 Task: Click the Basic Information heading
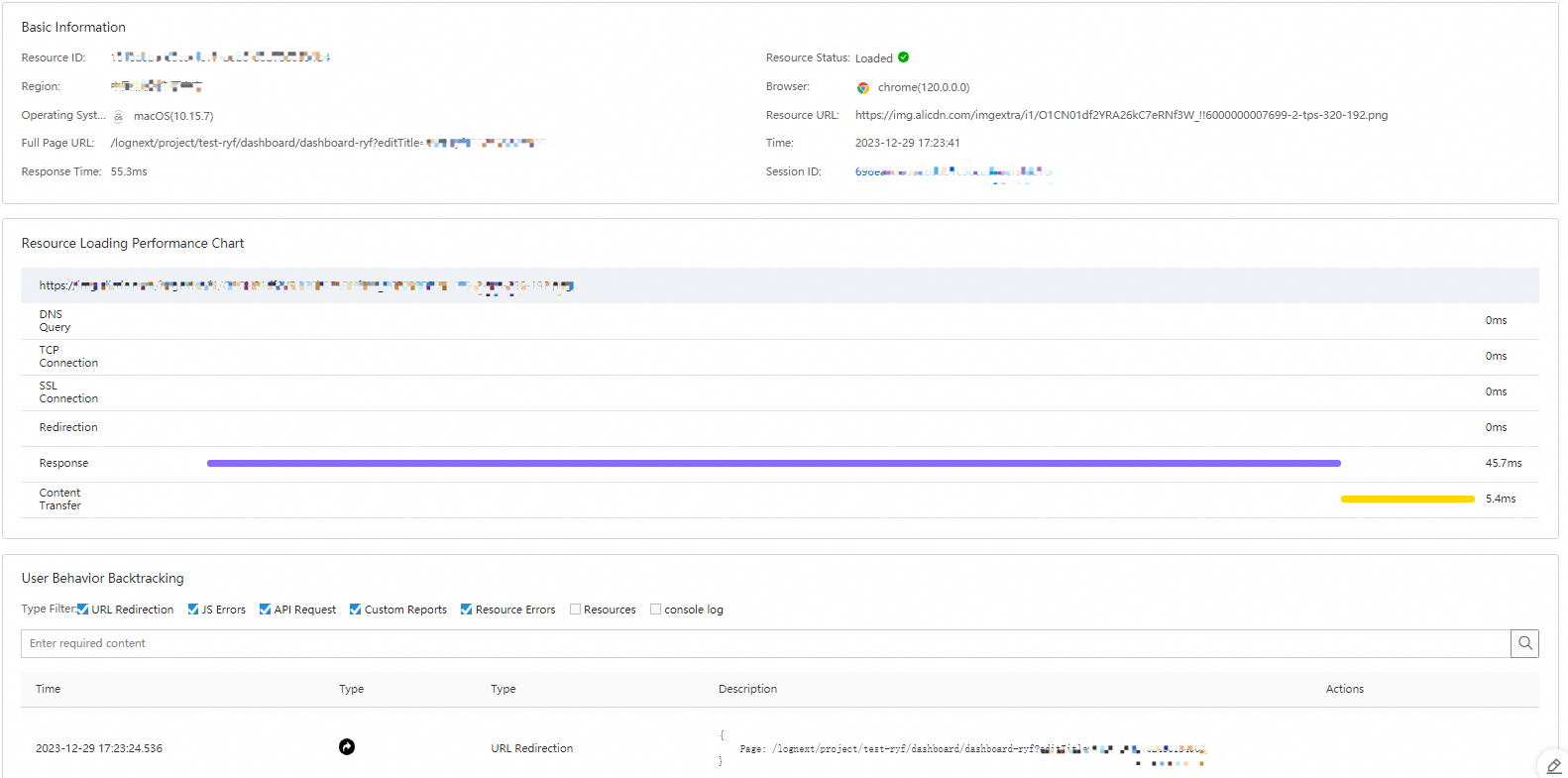click(73, 27)
